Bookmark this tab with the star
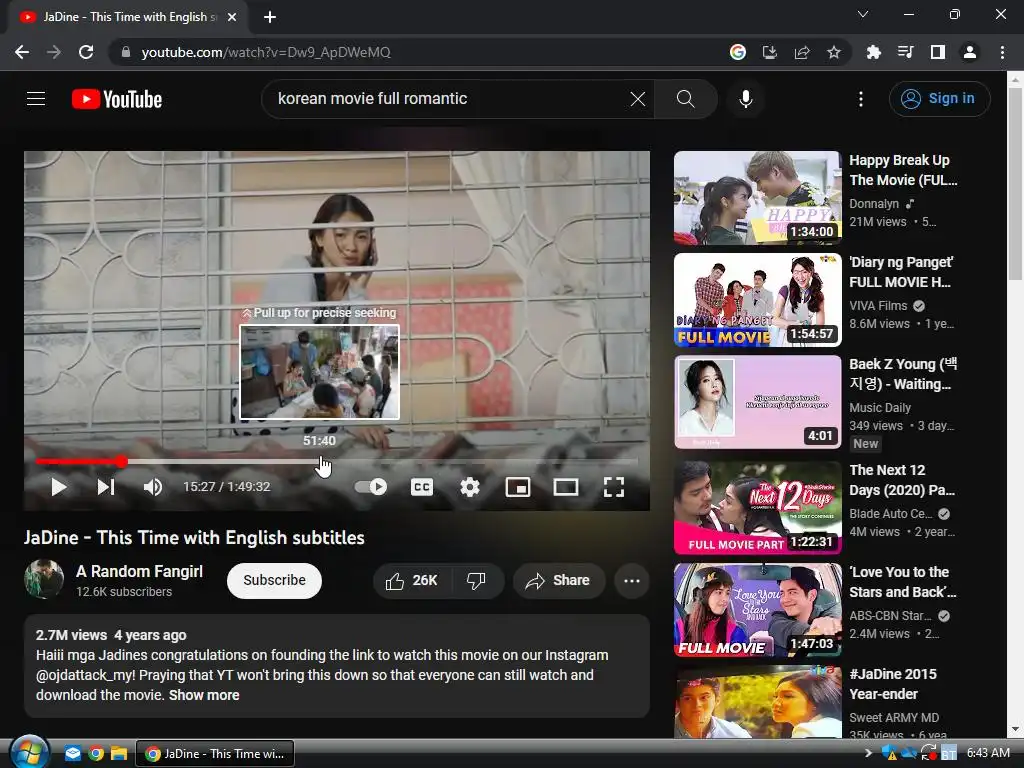 pyautogui.click(x=834, y=52)
